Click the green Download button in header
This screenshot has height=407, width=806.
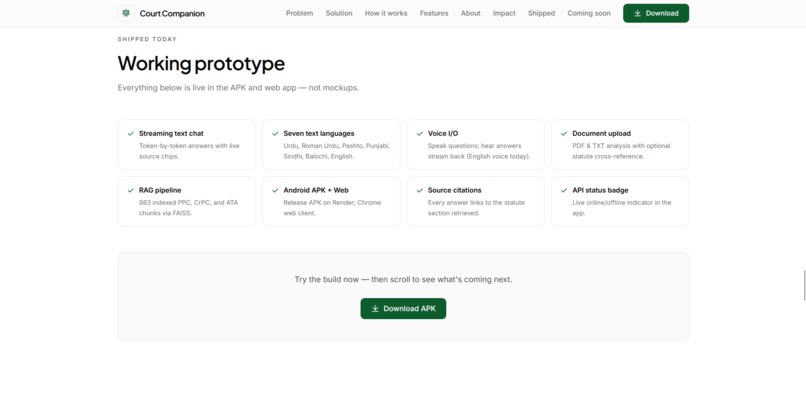(656, 13)
